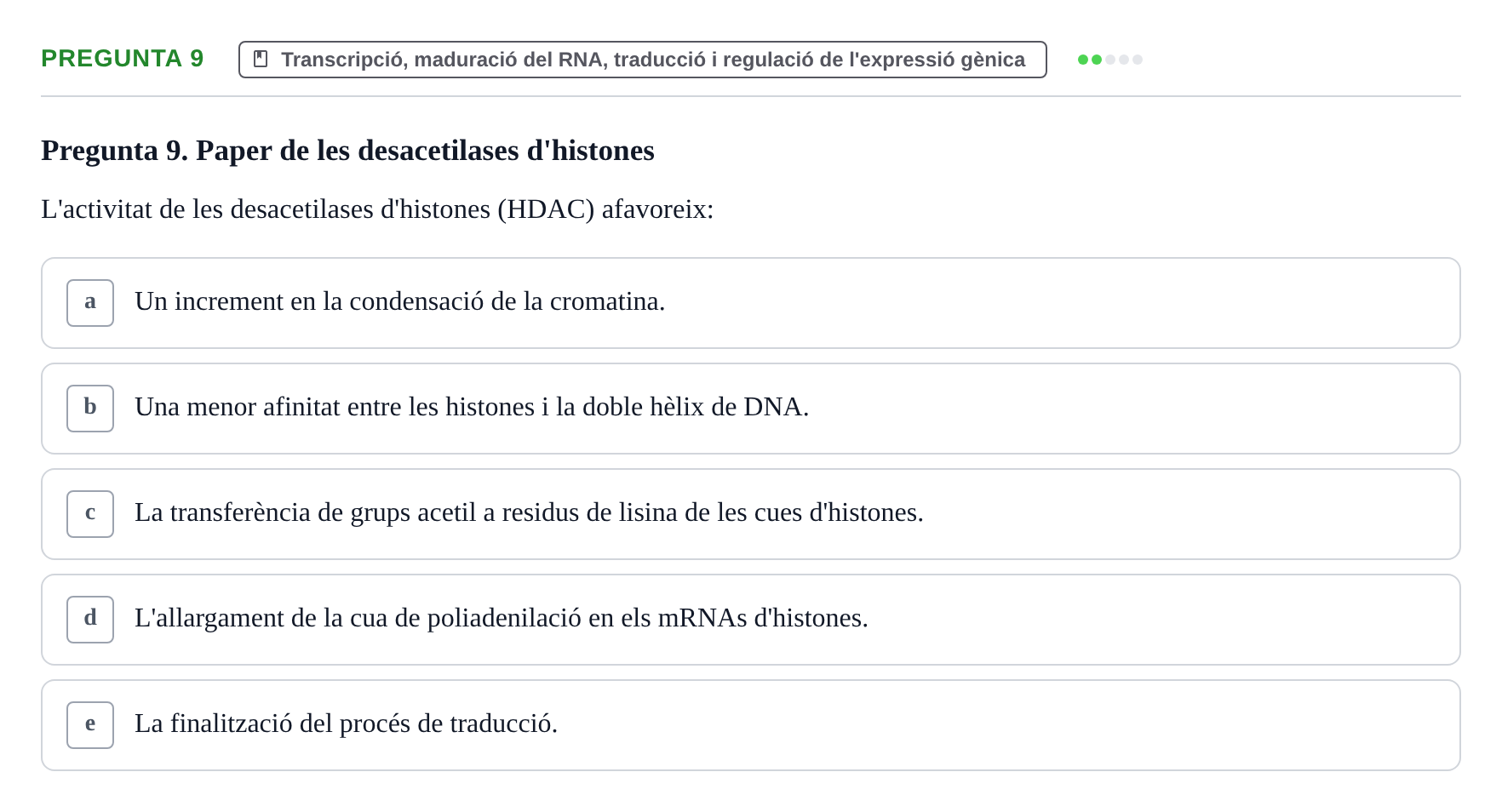Select answer option e letter box

click(90, 725)
